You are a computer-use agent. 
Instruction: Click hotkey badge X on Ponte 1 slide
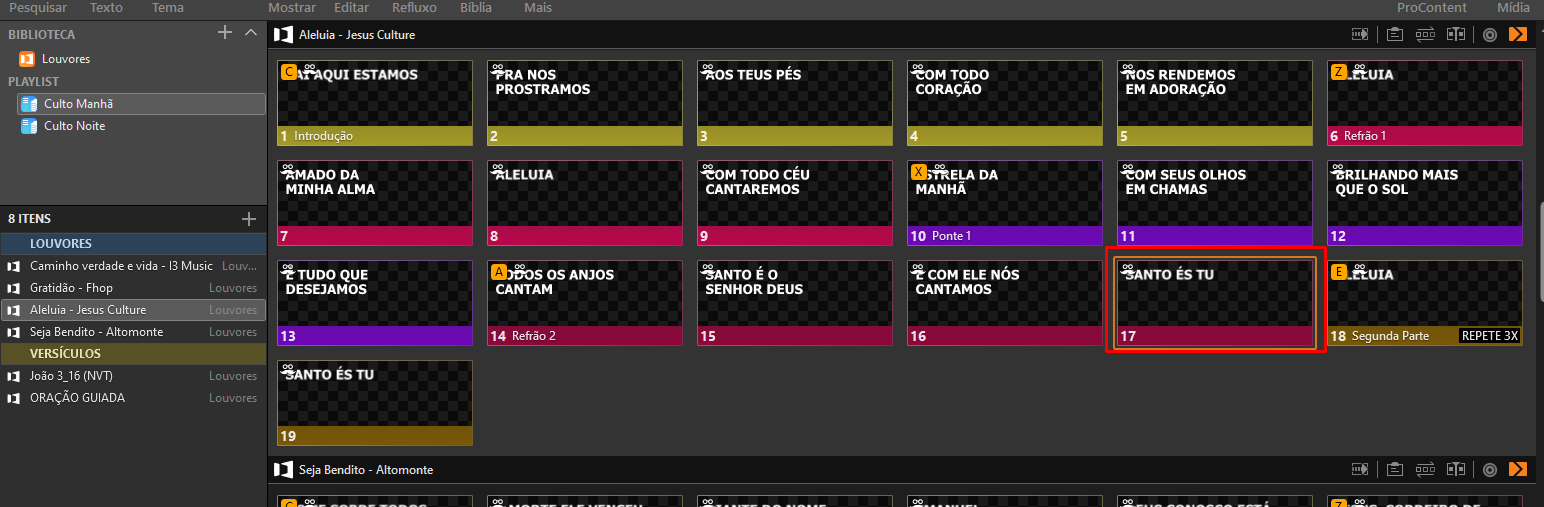coord(919,172)
